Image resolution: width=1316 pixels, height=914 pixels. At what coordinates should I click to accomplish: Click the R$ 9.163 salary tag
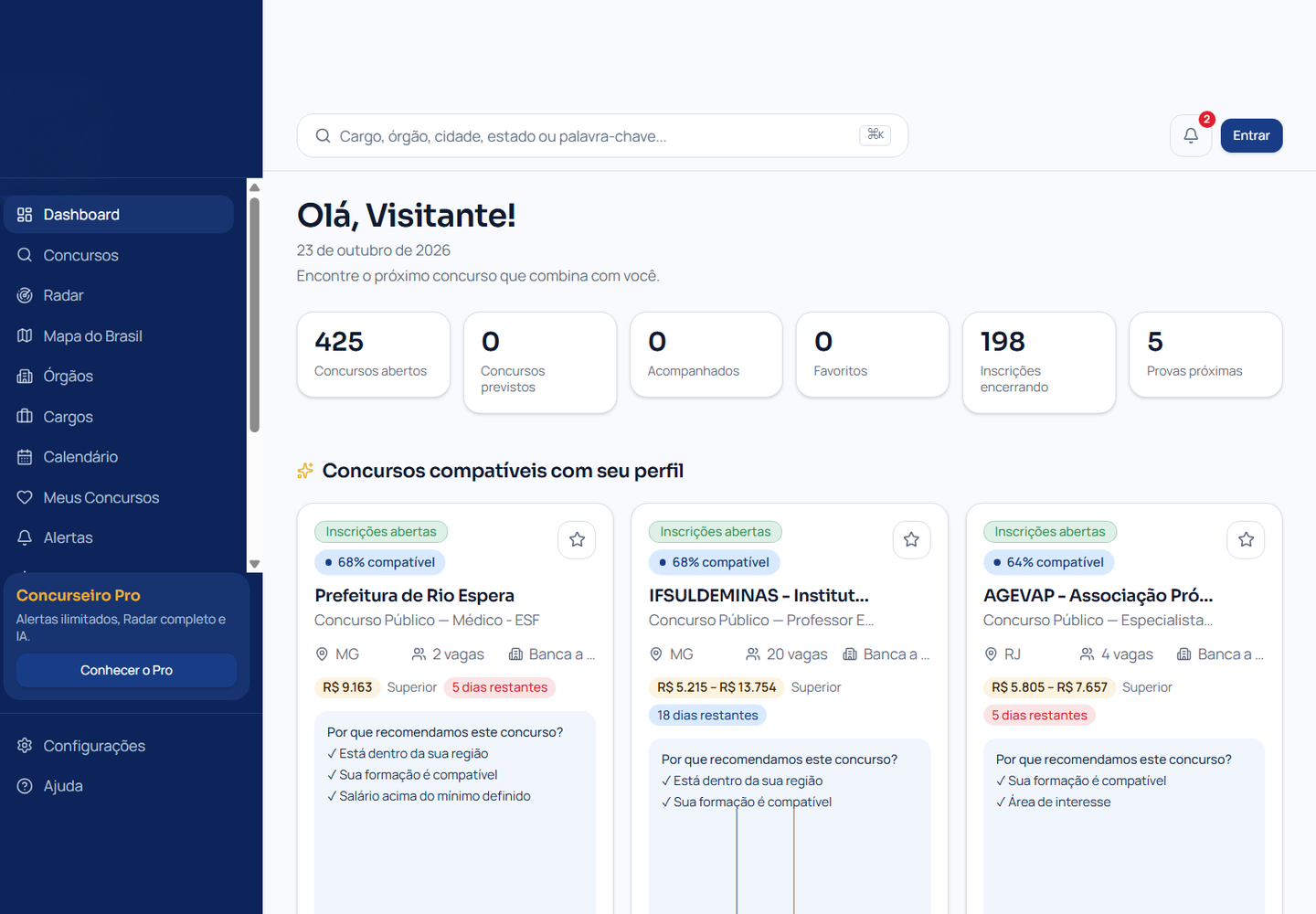[347, 687]
